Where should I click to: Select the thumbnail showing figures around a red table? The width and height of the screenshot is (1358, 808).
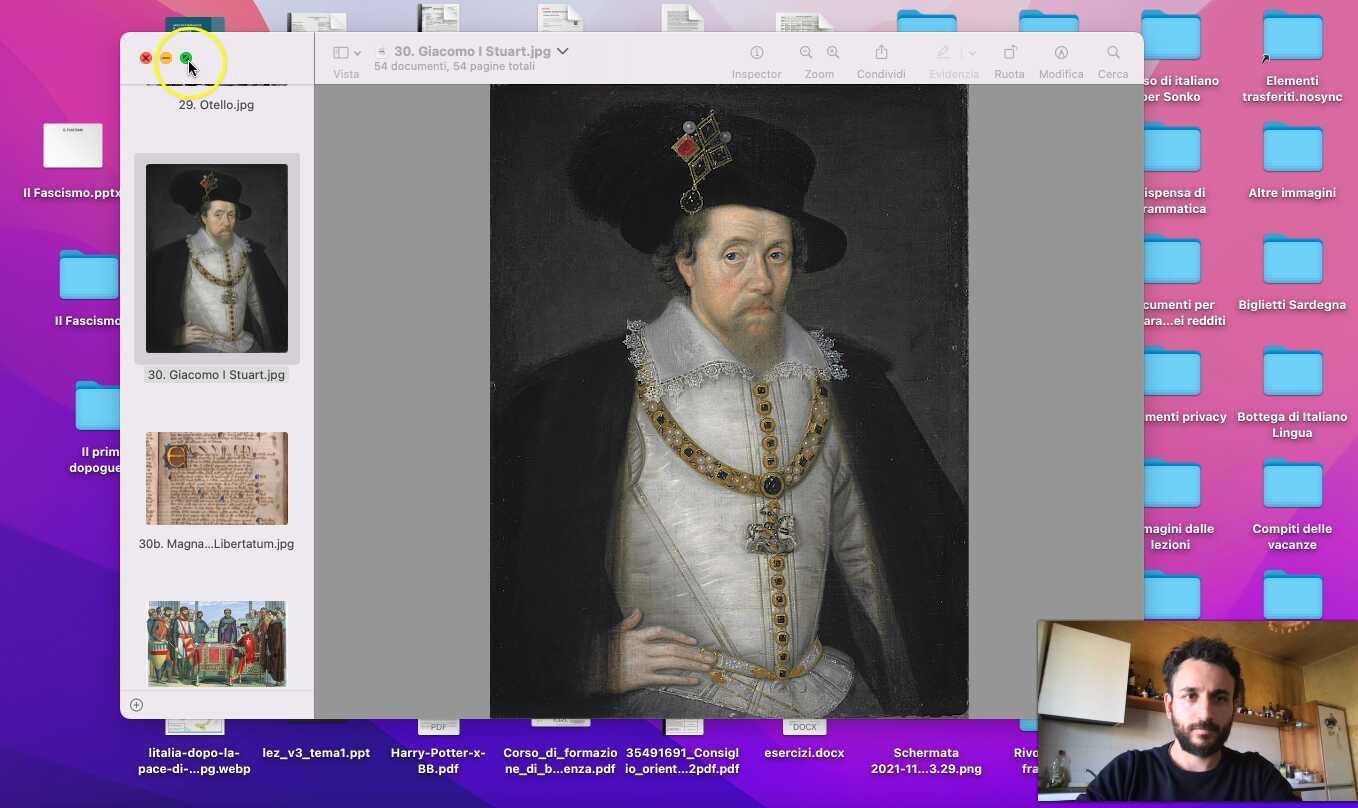pos(217,643)
